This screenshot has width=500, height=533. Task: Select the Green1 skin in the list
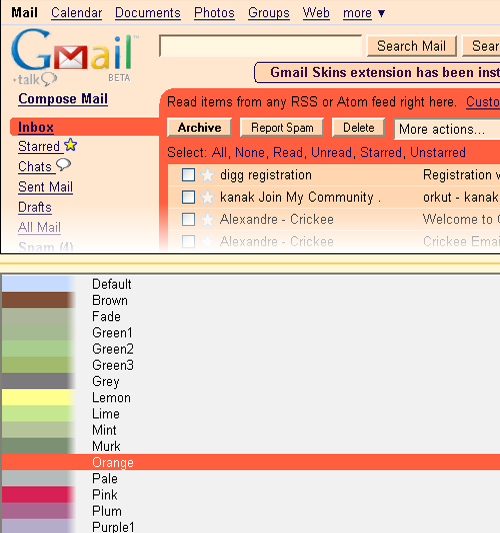(112, 332)
